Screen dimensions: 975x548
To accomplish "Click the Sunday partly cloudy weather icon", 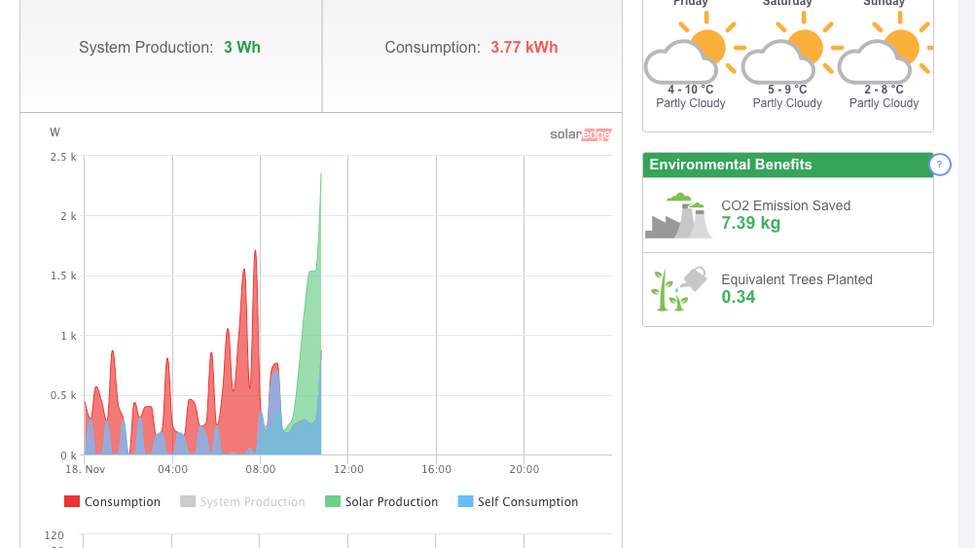I will (x=885, y=48).
